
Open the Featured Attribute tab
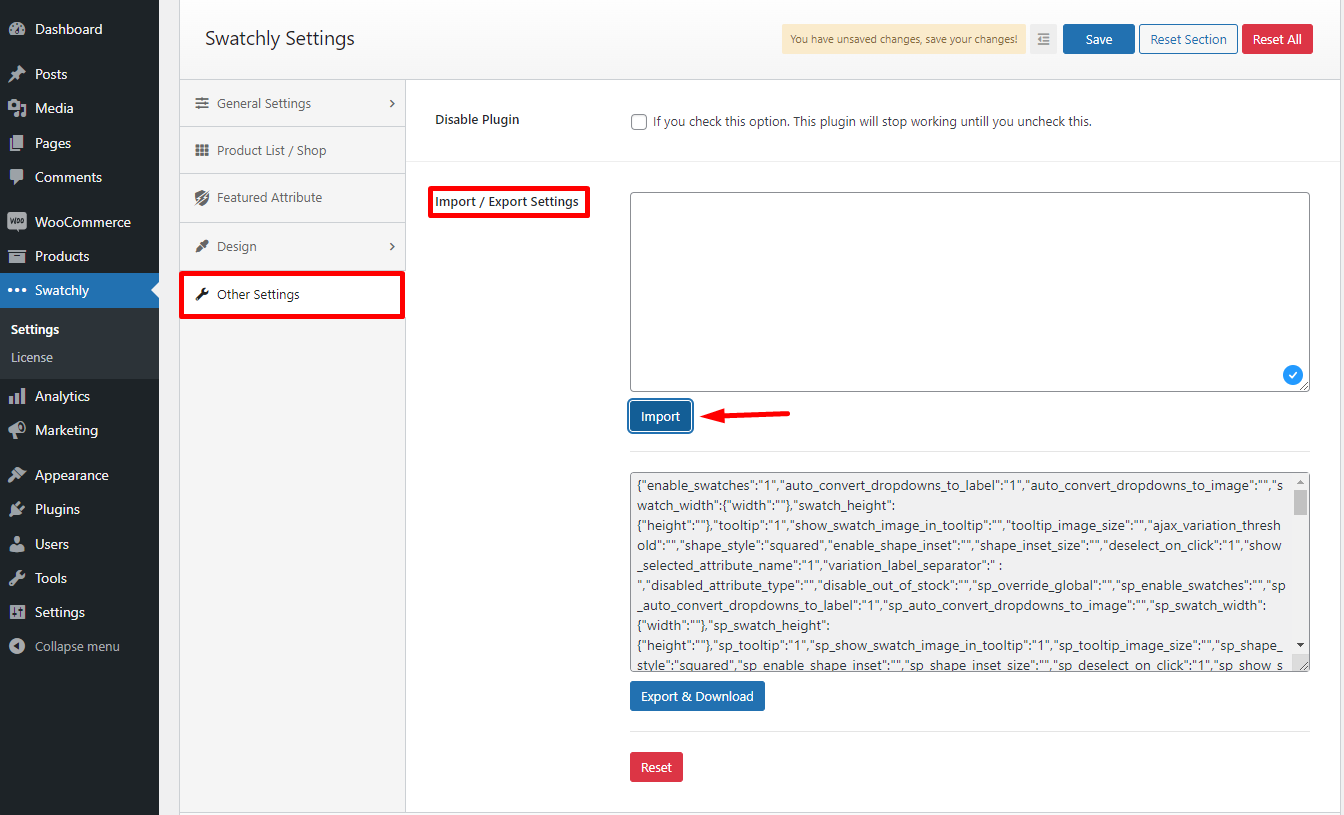292,198
